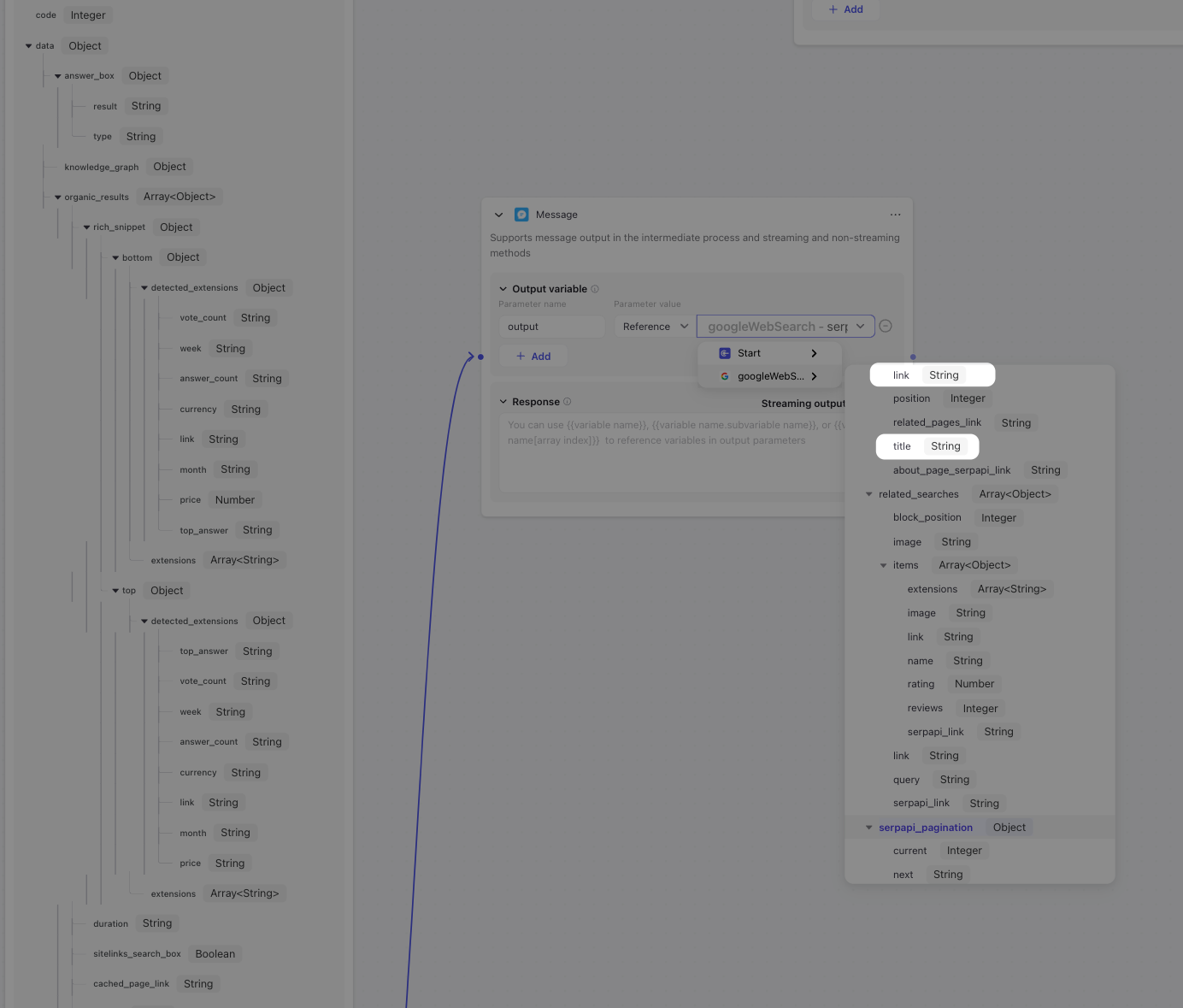This screenshot has height=1008, width=1183.
Task: Open the Message node more options menu
Action: click(x=895, y=215)
